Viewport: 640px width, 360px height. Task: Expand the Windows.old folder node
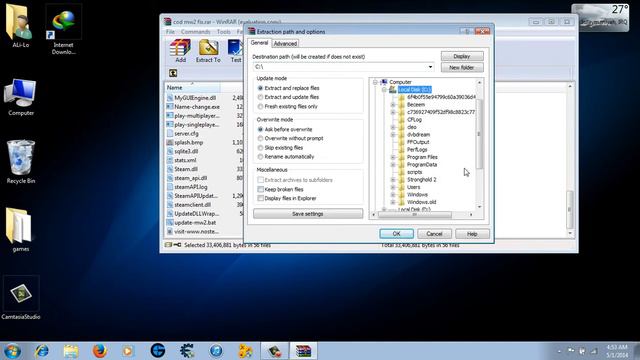click(393, 202)
